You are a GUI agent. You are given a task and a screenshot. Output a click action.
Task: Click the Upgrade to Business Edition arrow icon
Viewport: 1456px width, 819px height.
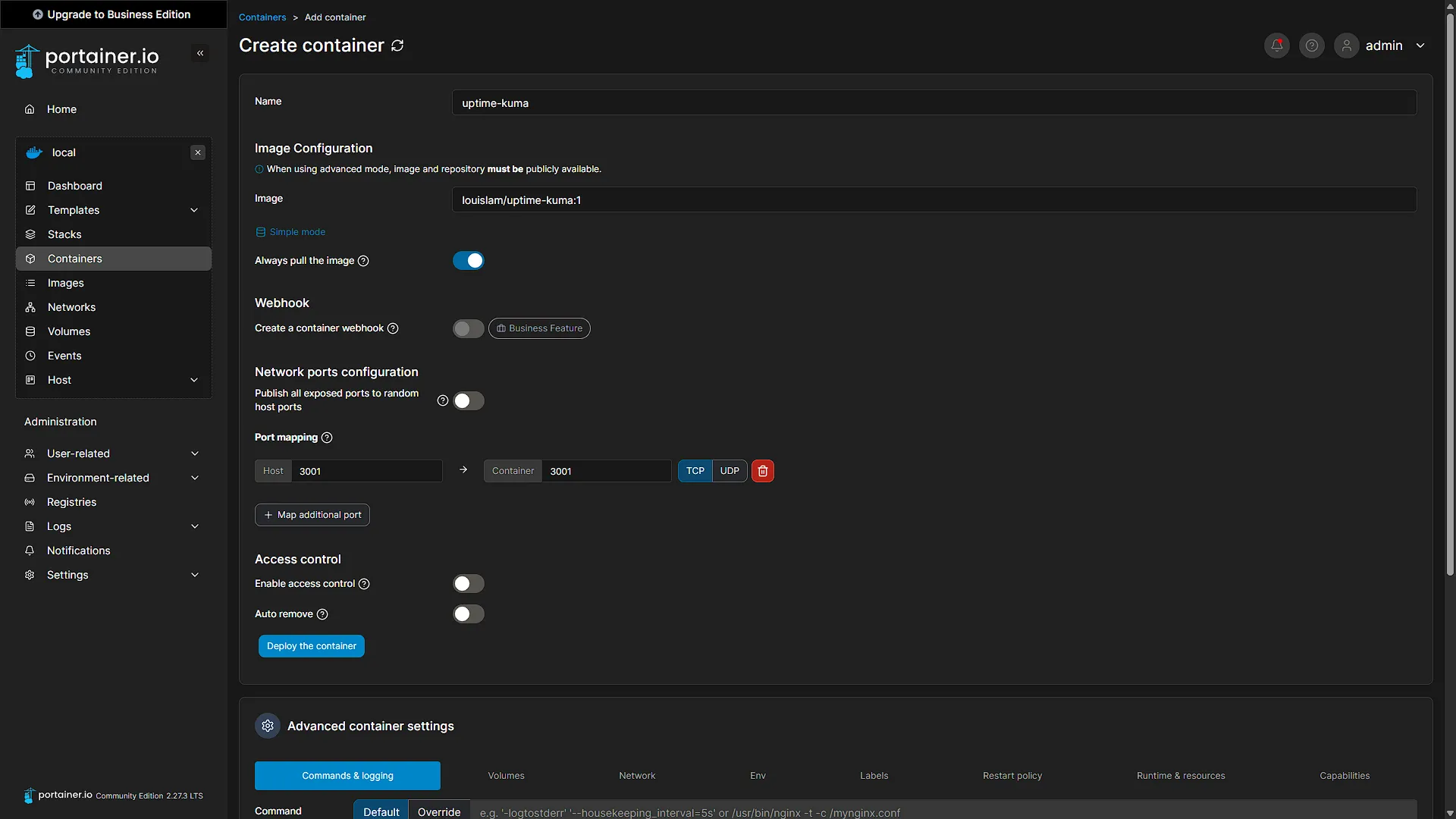coord(37,14)
